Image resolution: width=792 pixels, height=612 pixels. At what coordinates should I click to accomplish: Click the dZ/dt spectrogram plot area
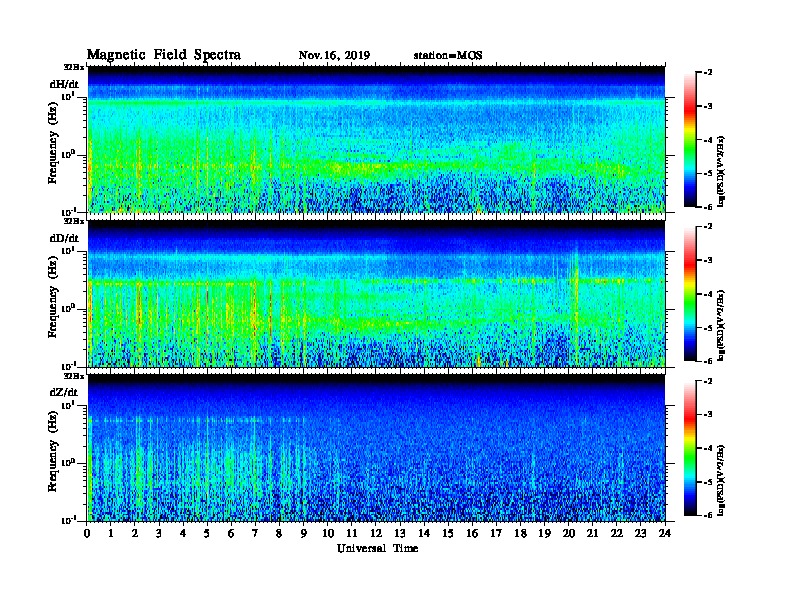(376, 448)
